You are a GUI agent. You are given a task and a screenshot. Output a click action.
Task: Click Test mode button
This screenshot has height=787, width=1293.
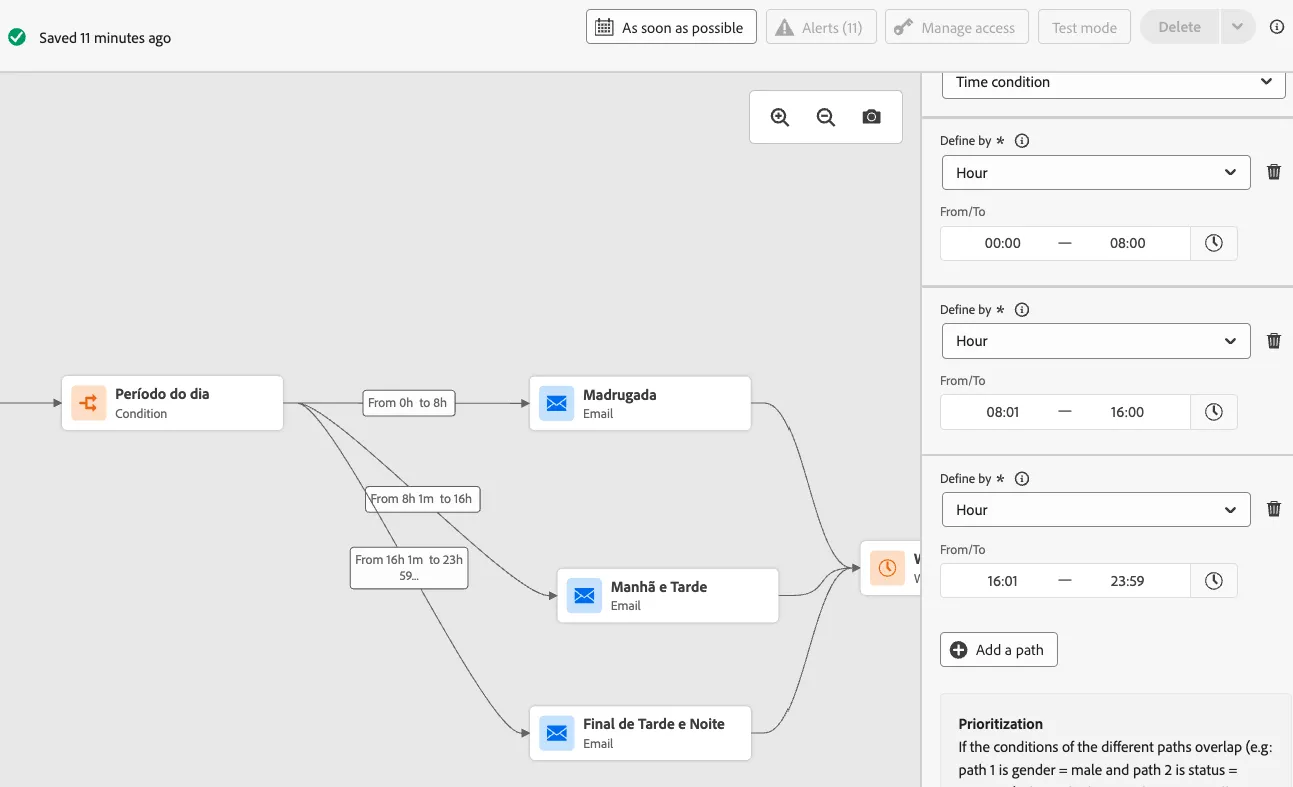[1085, 27]
